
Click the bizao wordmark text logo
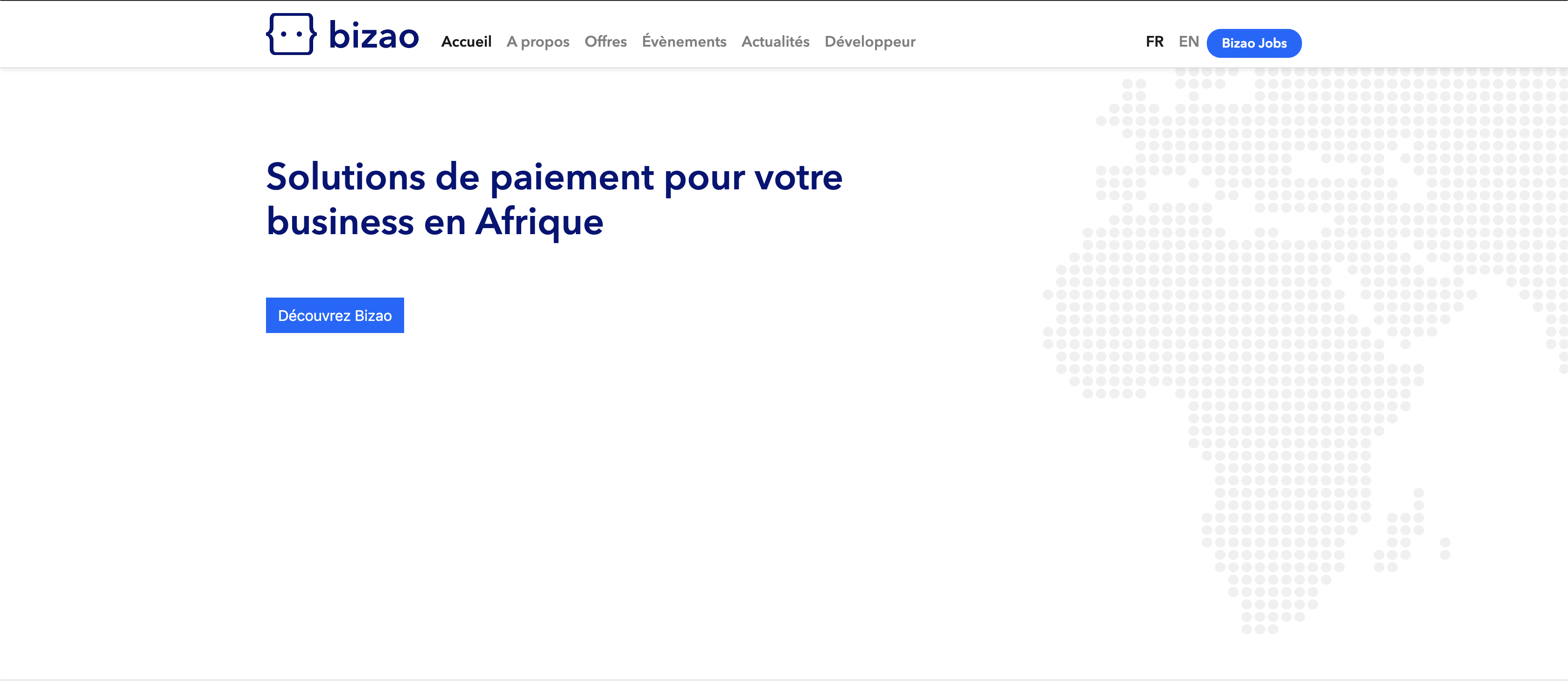pos(374,35)
